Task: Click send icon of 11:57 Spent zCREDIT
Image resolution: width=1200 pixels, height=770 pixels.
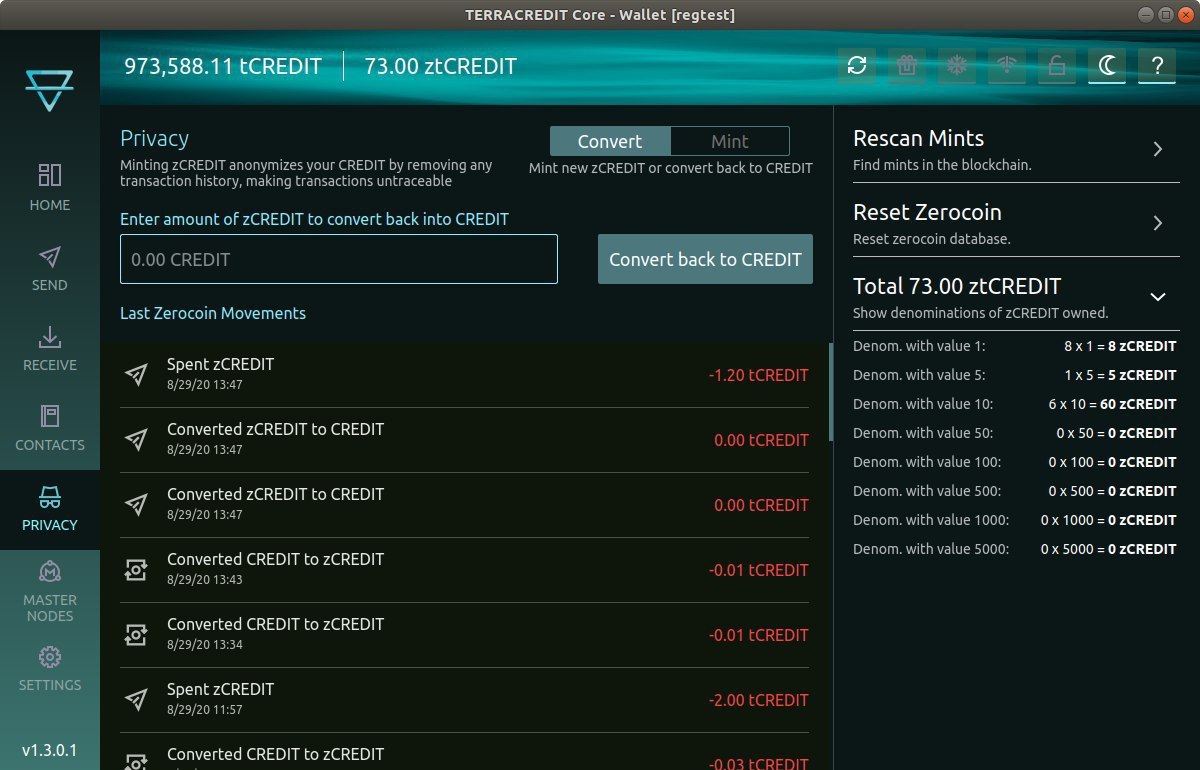Action: coord(136,700)
